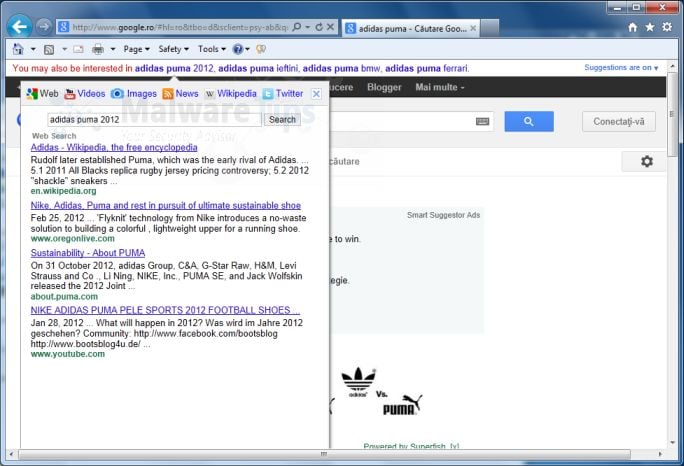Select the Wikipedia tab in popup

[x=231, y=94]
